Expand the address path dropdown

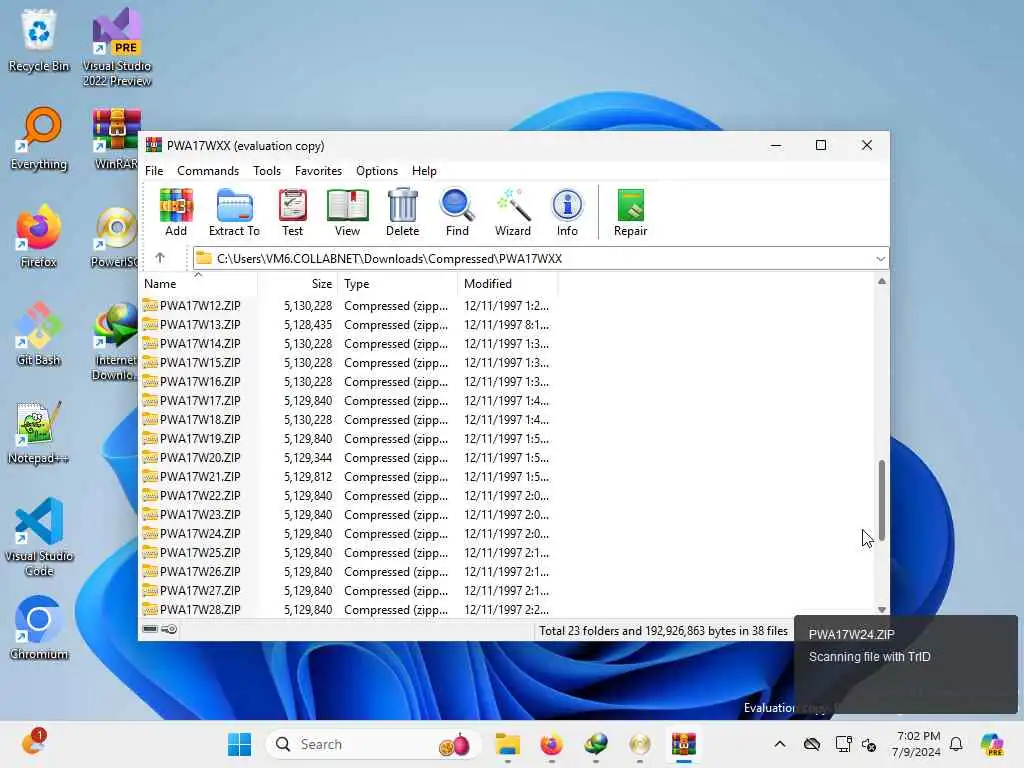pos(880,259)
